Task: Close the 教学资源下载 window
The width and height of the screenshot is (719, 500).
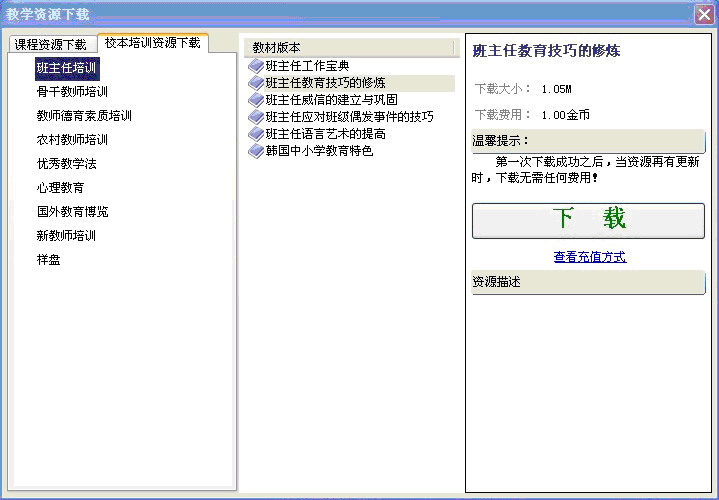Action: 703,14
